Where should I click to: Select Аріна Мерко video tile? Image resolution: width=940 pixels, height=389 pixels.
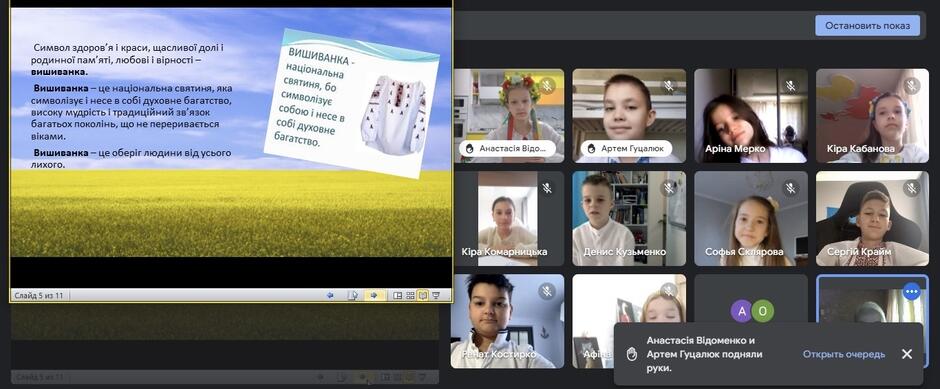click(751, 116)
